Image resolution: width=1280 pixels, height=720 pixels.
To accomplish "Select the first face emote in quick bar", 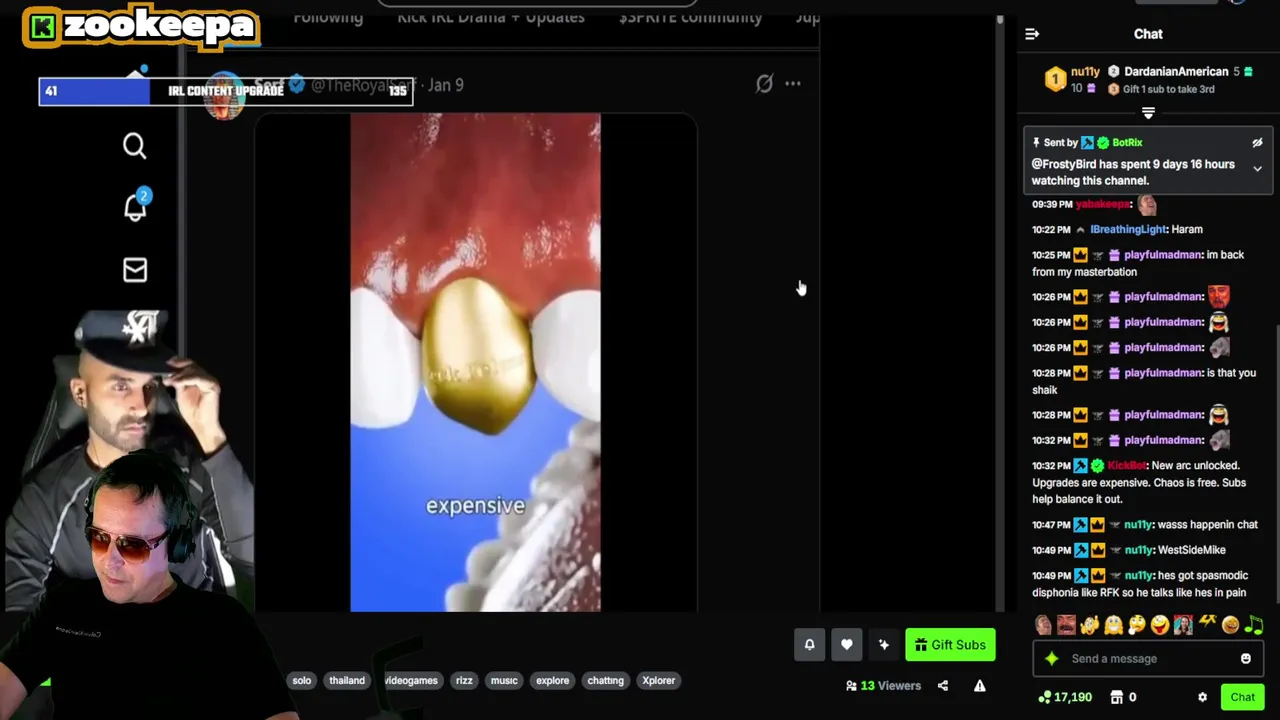I will pos(1043,625).
